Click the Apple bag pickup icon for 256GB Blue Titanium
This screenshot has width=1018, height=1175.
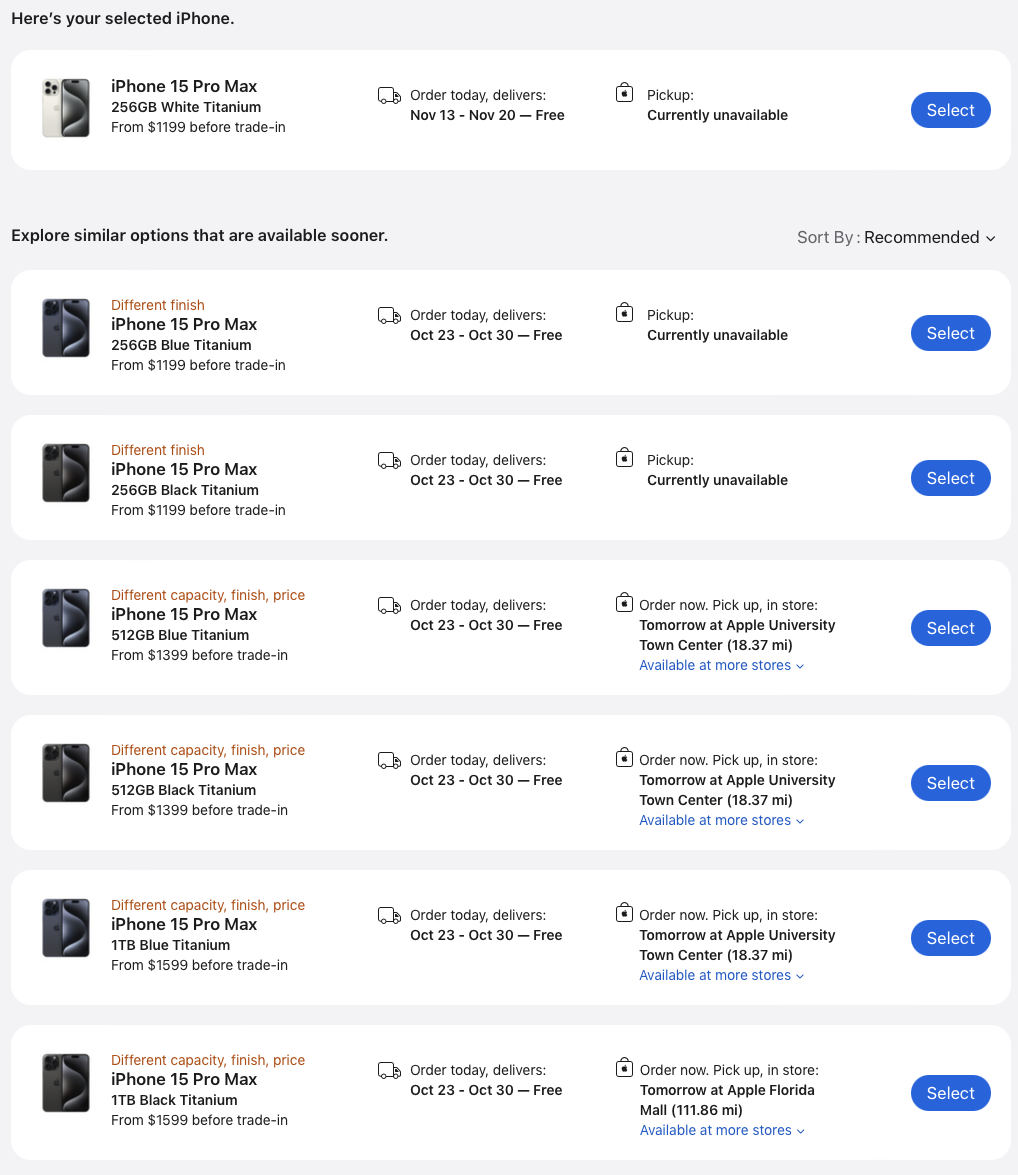click(624, 313)
